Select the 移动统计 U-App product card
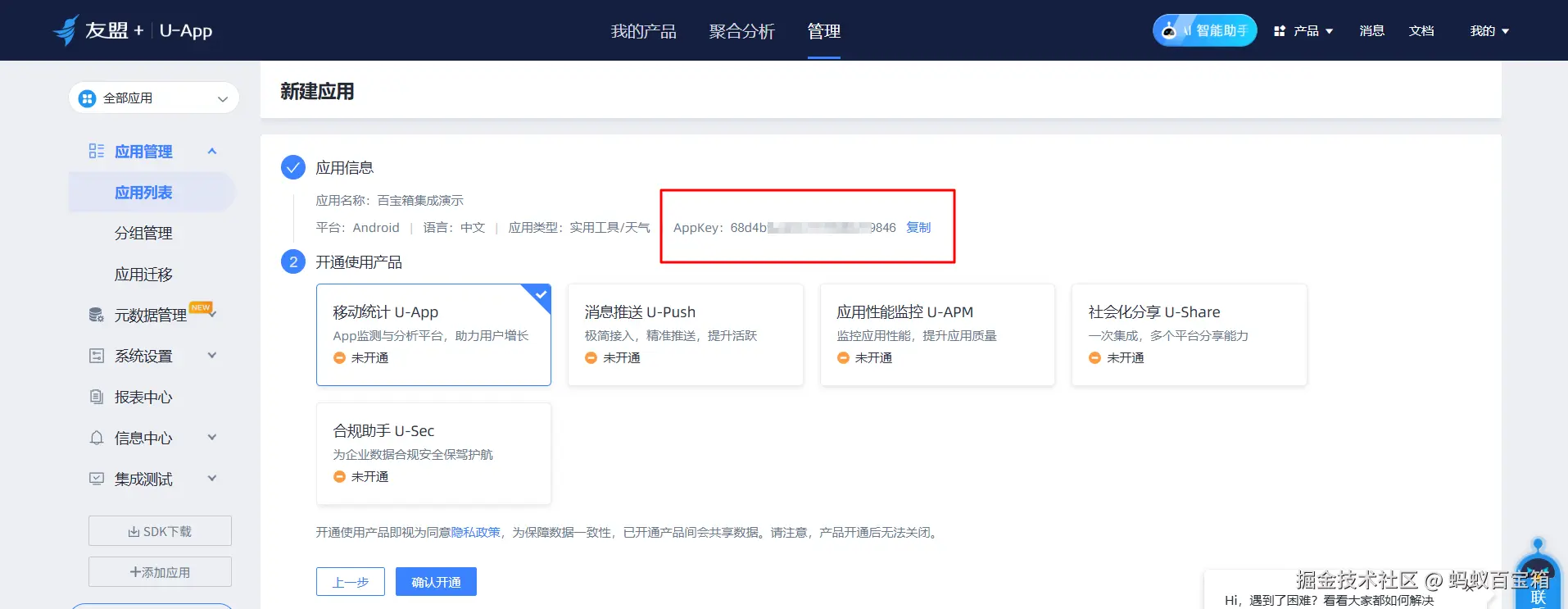This screenshot has width=1568, height=609. coord(433,334)
